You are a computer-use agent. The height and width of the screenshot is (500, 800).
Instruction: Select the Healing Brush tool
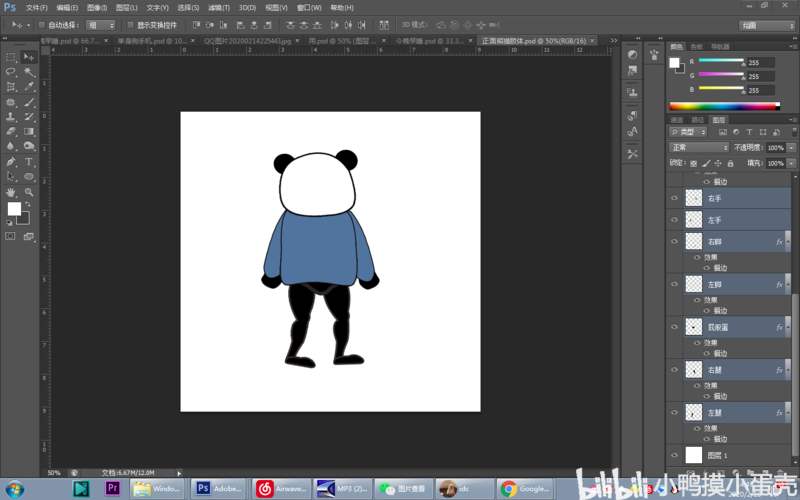point(11,102)
